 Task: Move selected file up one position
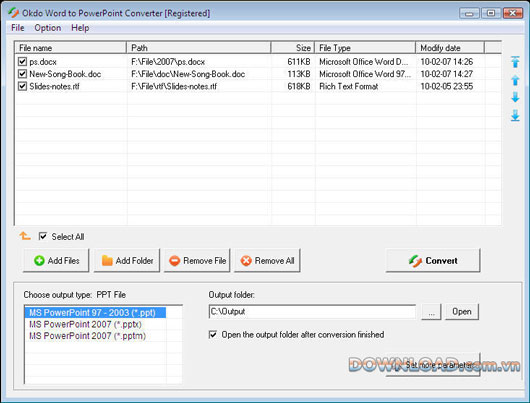515,80
